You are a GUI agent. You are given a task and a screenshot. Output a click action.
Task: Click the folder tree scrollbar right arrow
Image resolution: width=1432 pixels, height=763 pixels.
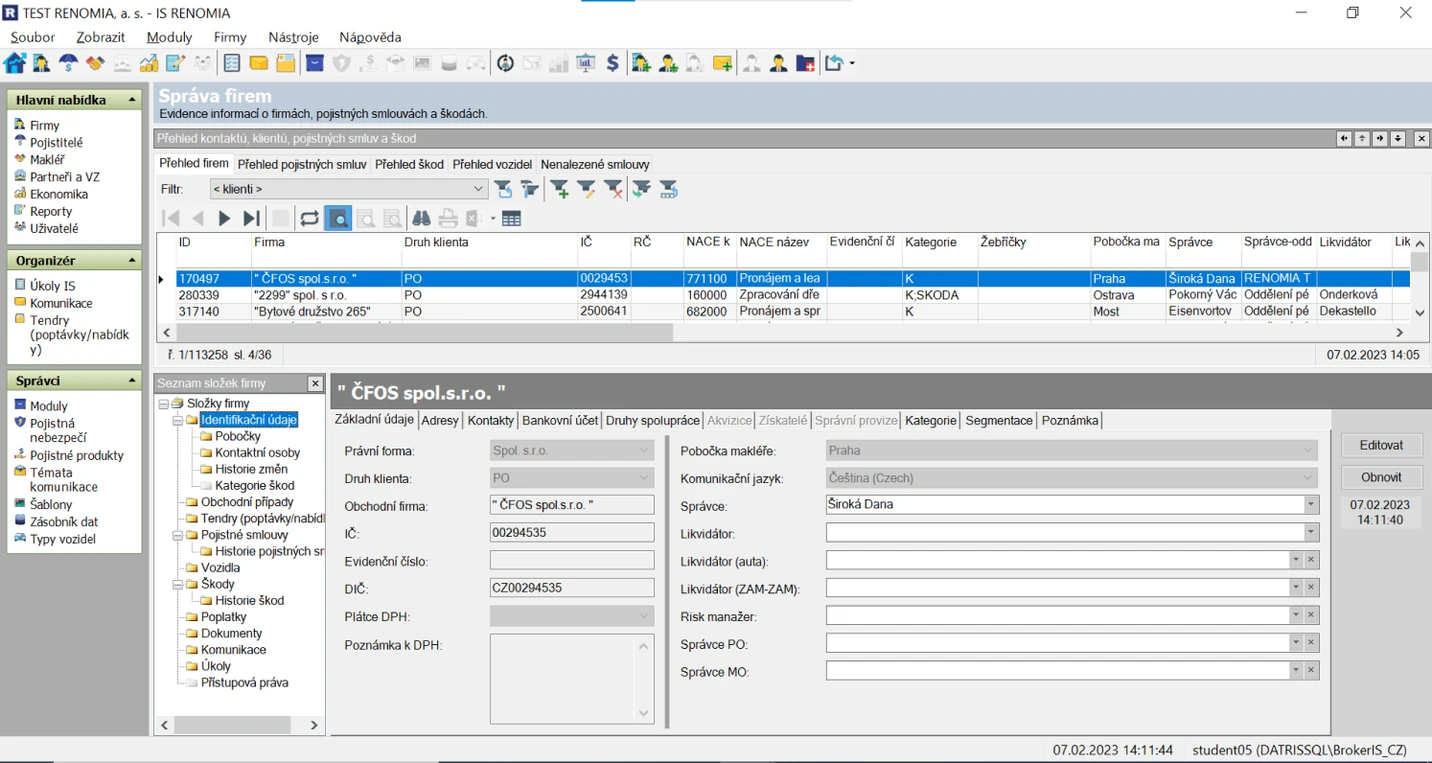click(314, 725)
